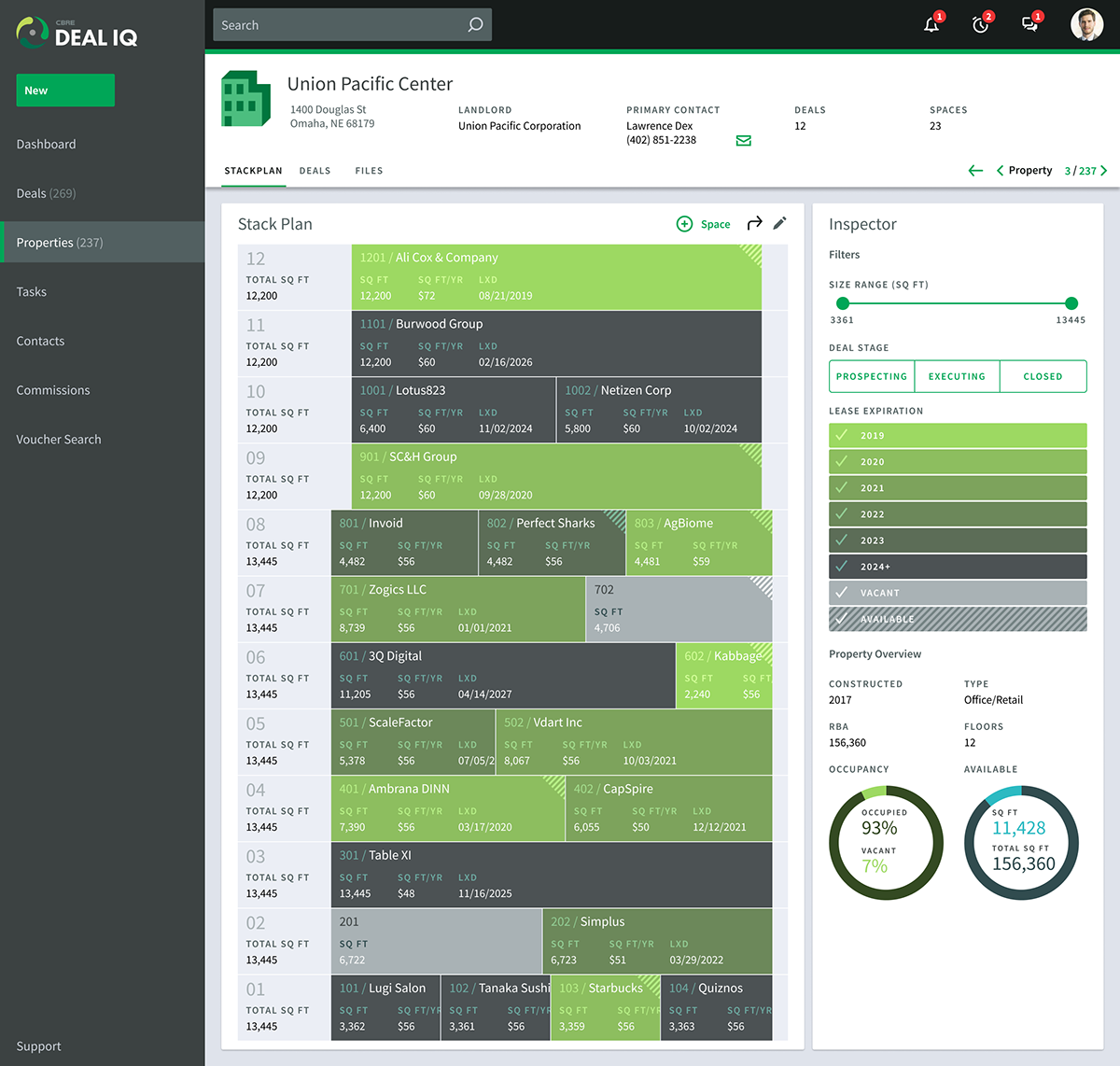Screen dimensions: 1120x1066
Task: Open Properties (237) in sidebar
Action: 103,242
